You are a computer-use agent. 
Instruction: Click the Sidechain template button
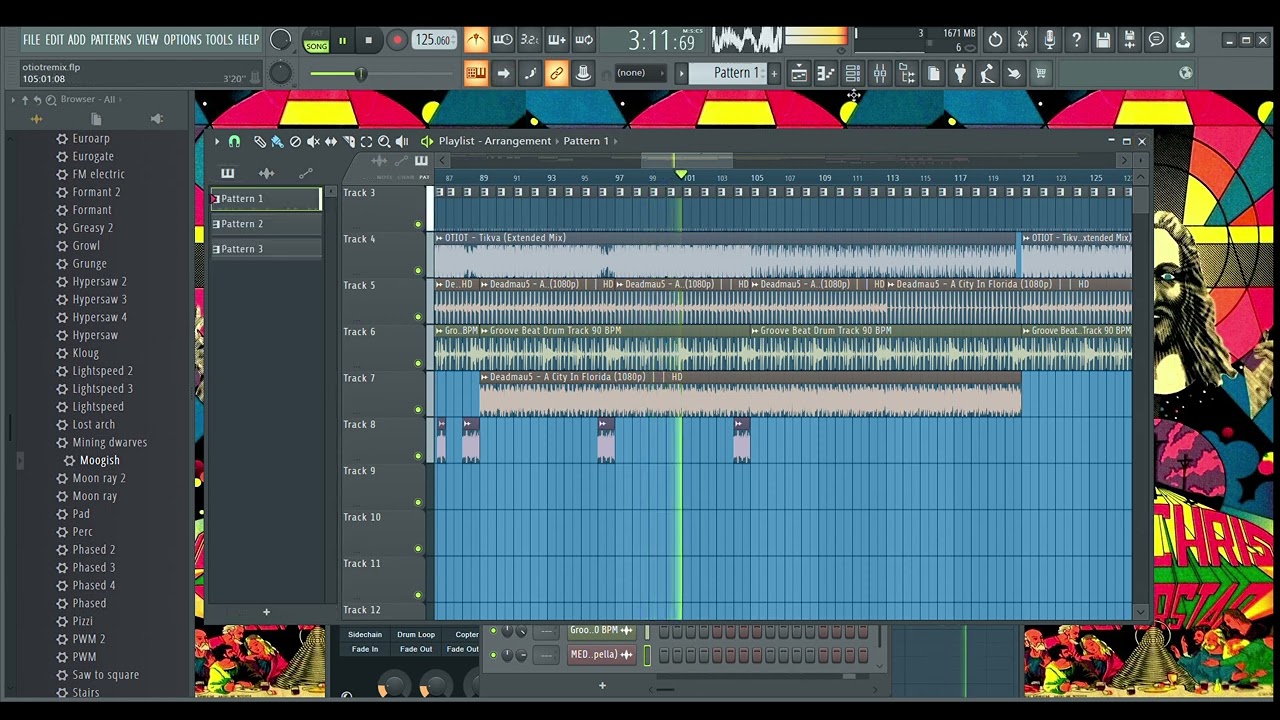[365, 634]
